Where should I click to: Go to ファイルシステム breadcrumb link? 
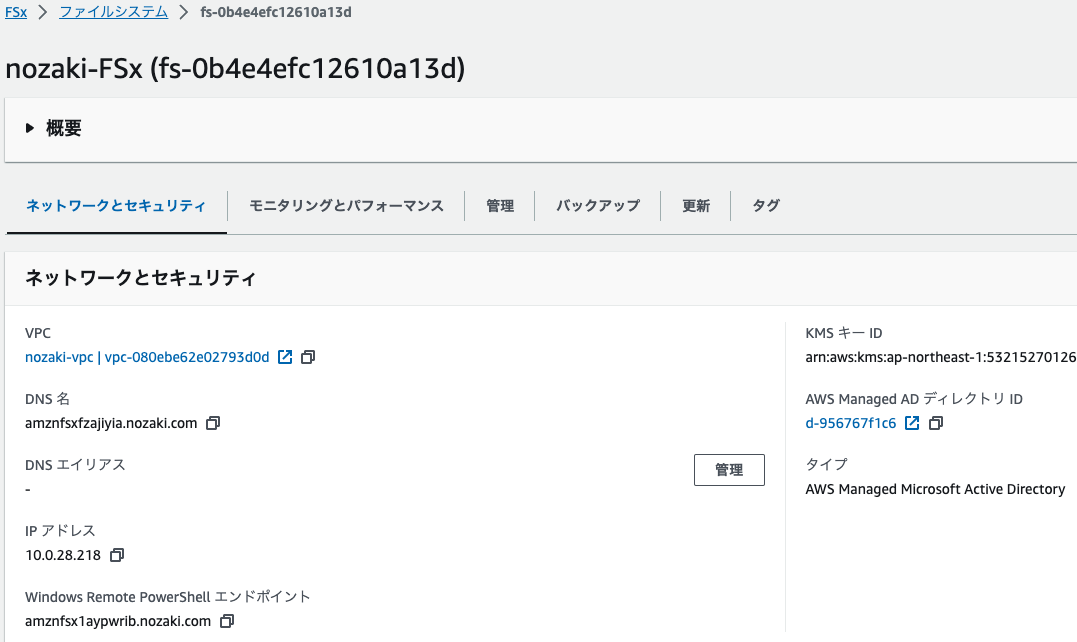tap(112, 13)
